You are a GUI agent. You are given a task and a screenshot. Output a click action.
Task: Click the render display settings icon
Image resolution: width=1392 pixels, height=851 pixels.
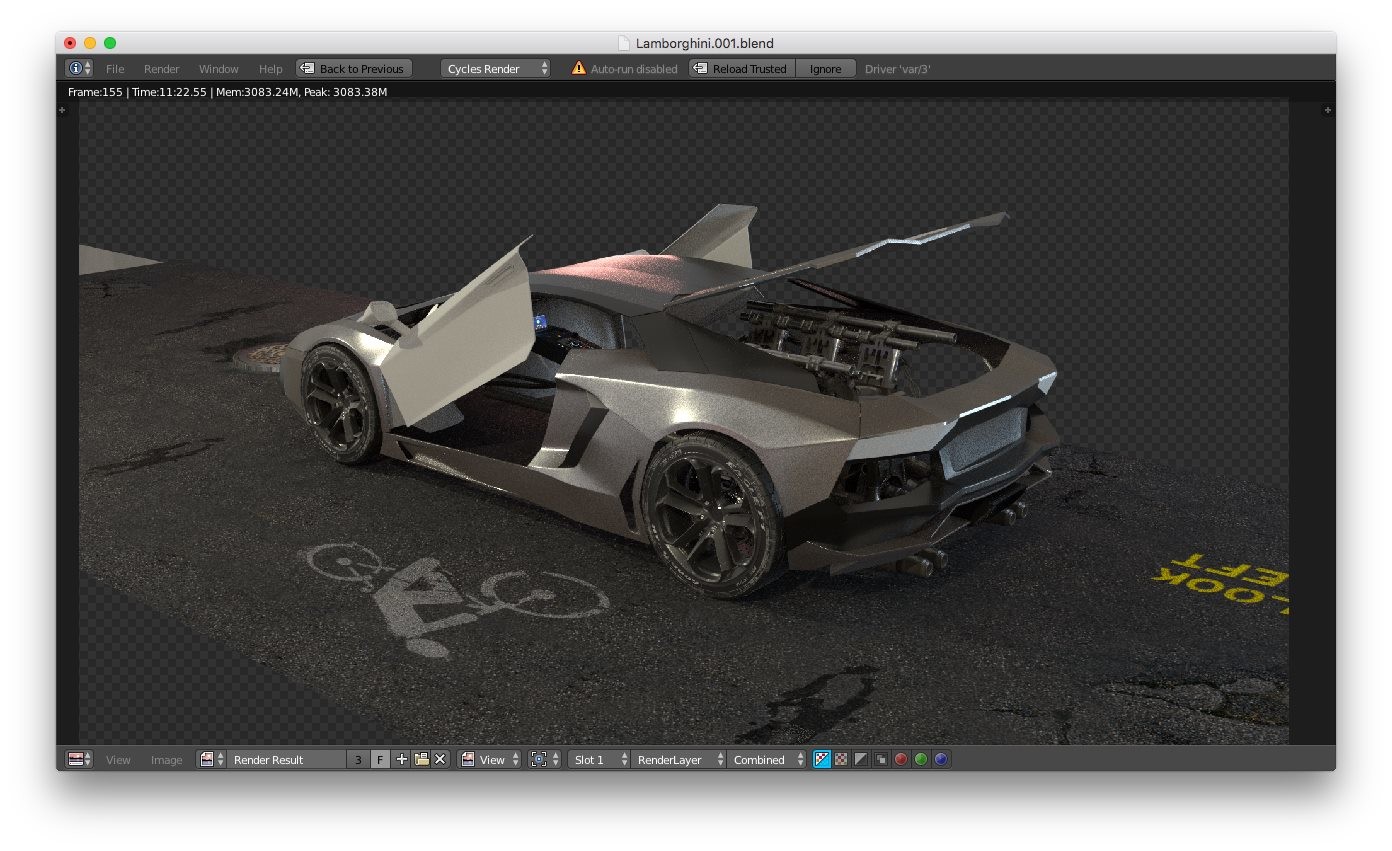coord(540,759)
